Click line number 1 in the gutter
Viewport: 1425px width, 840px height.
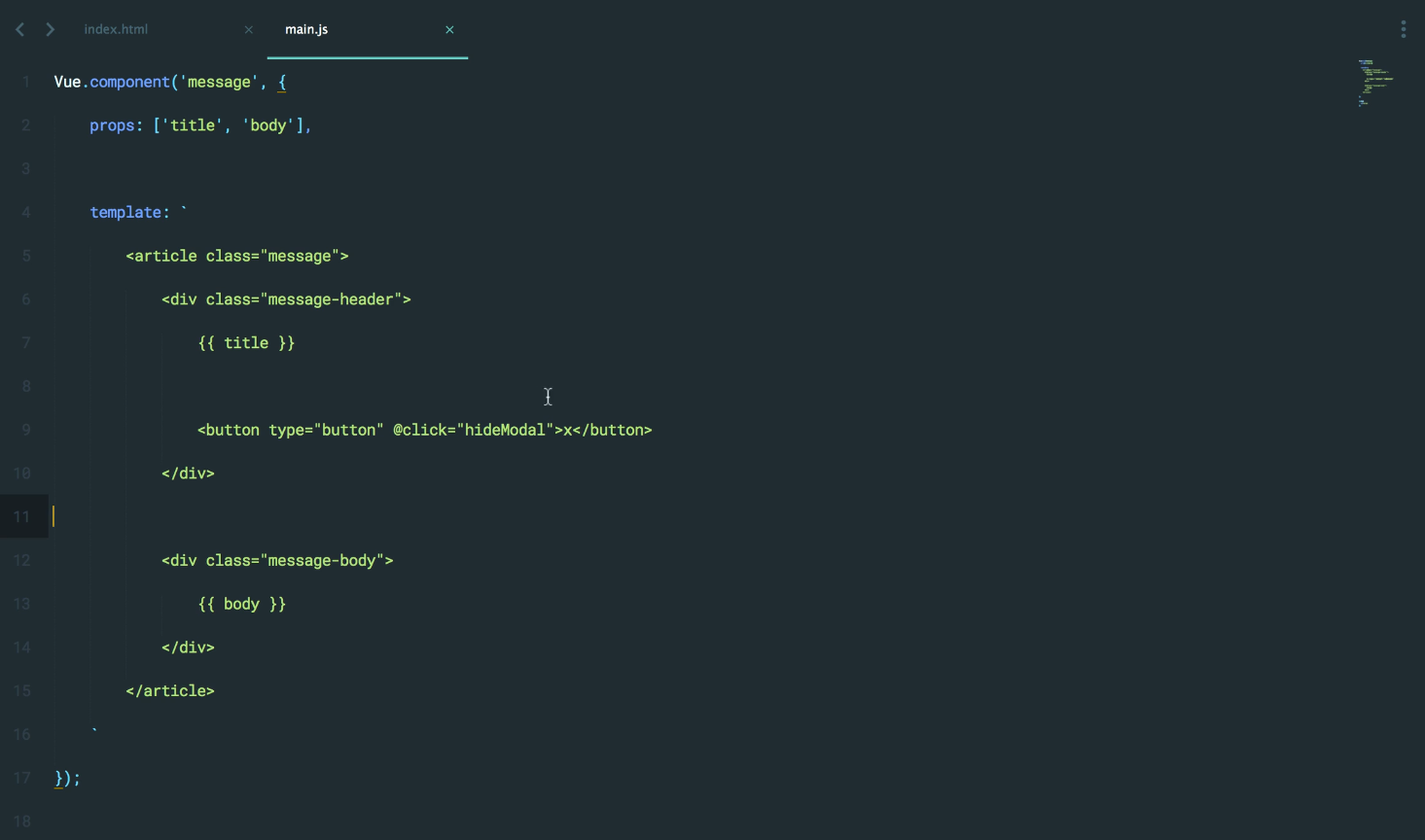[x=26, y=83]
